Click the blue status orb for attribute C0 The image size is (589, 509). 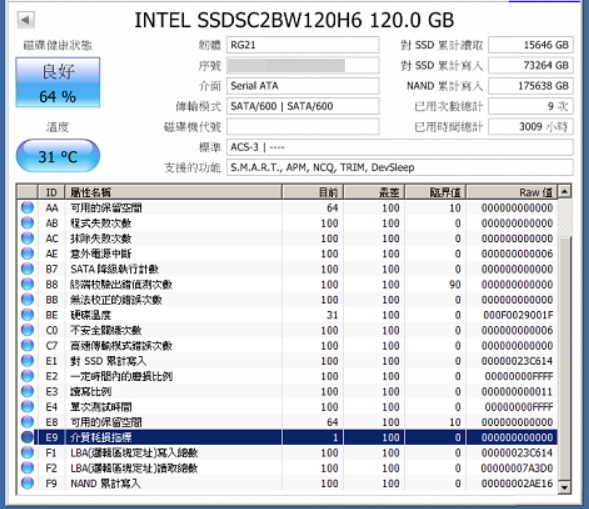tap(27, 330)
